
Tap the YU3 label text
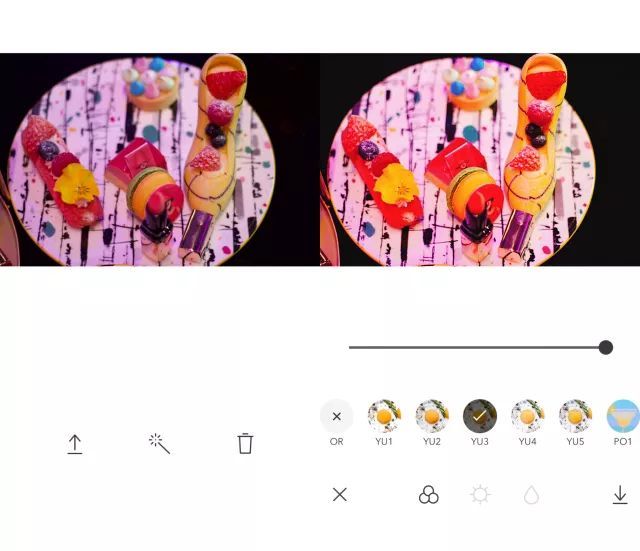480,442
